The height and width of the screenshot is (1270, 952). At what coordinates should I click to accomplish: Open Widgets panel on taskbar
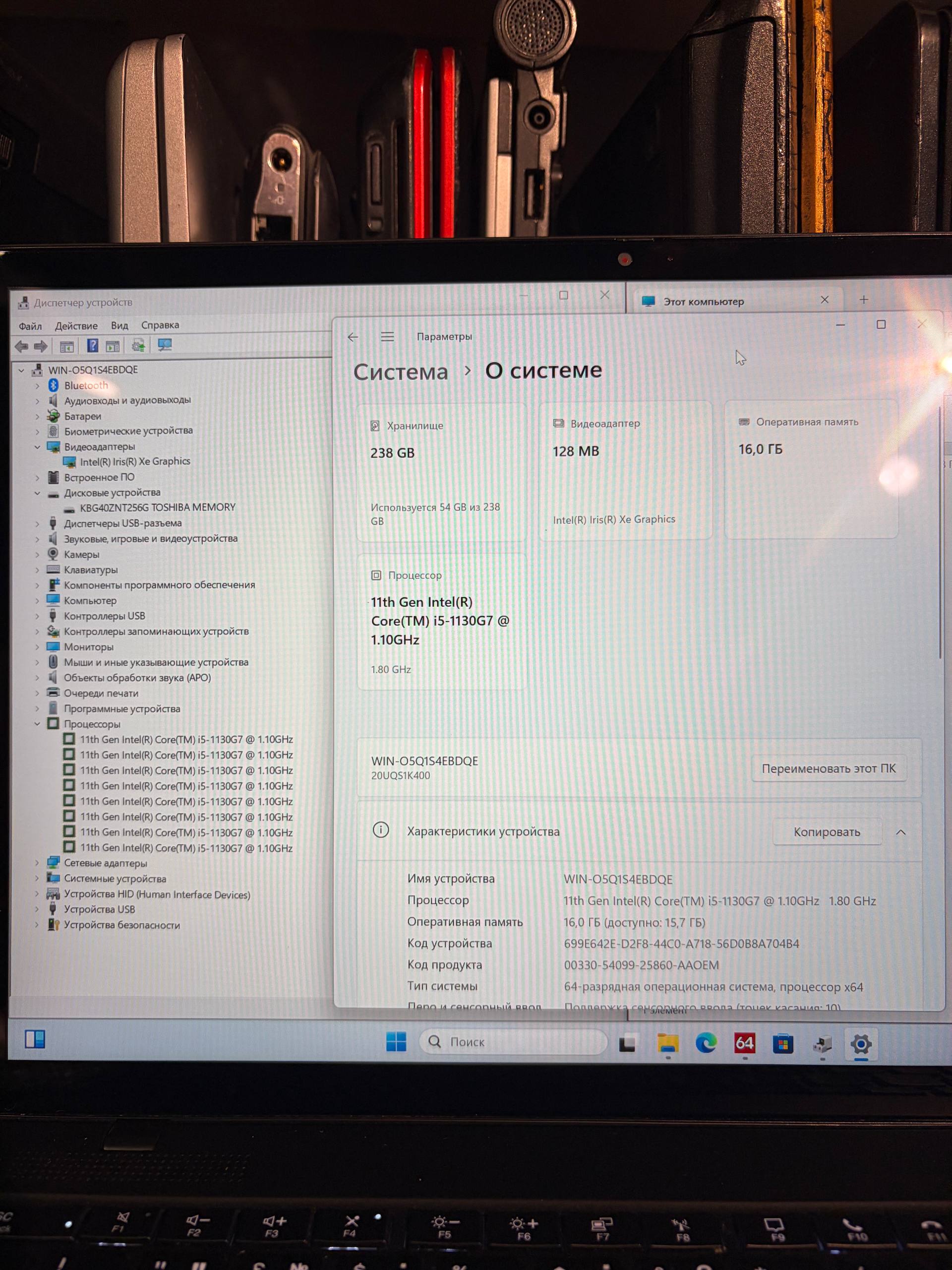[x=34, y=1039]
